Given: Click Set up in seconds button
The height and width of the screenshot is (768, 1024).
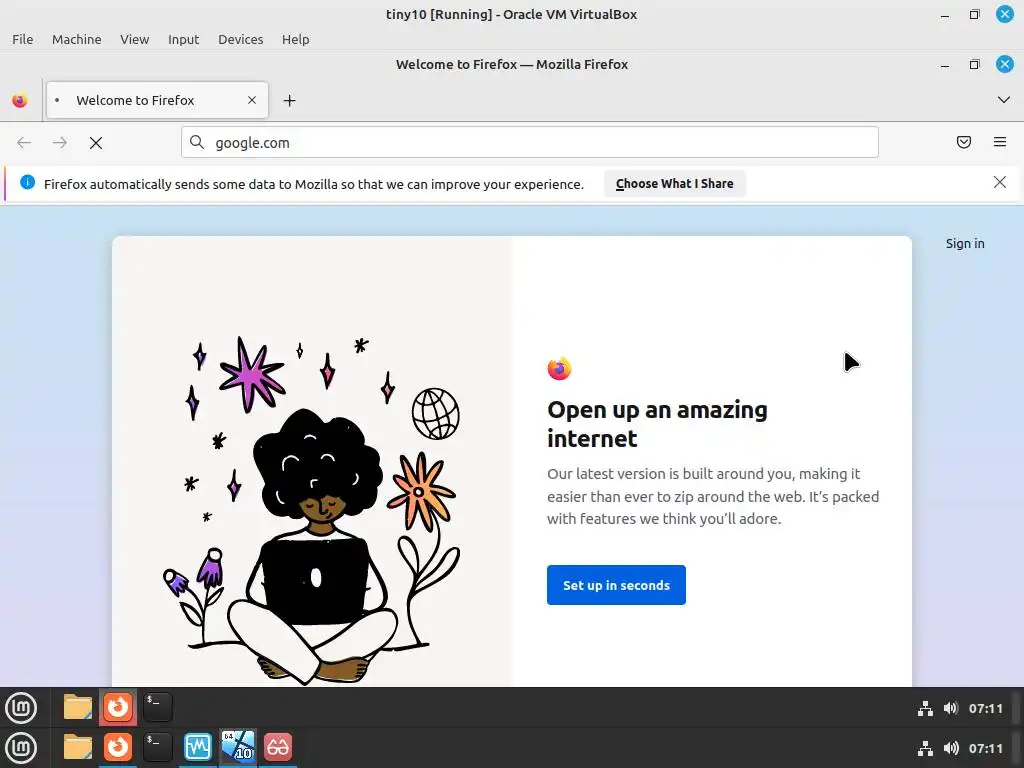Looking at the screenshot, I should point(616,585).
